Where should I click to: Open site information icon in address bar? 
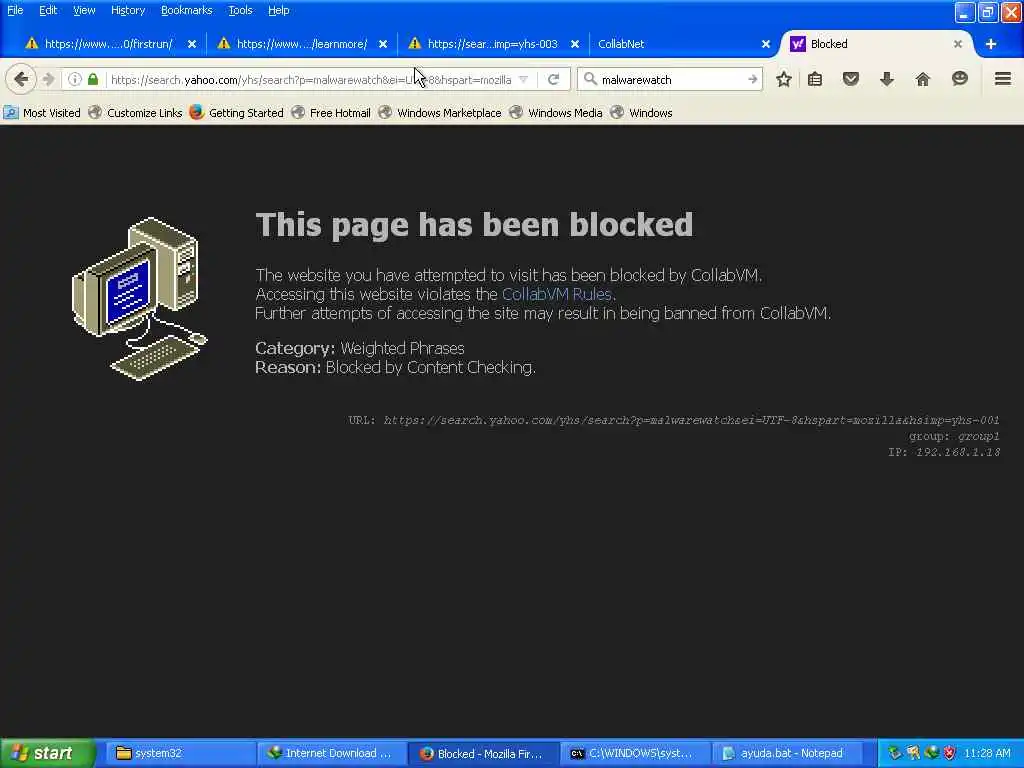pos(74,80)
